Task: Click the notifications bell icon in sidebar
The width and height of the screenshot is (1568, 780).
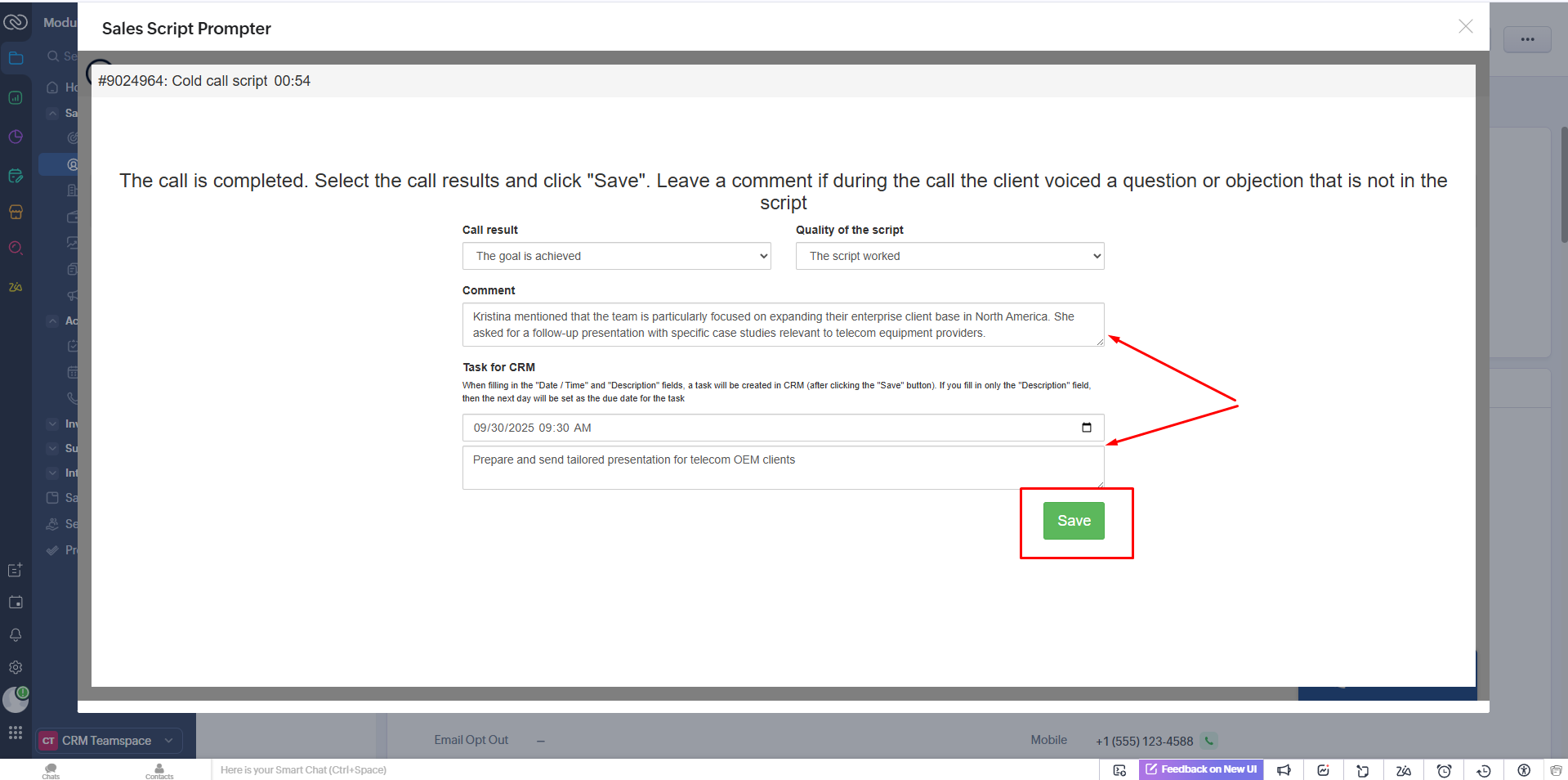Action: [16, 634]
